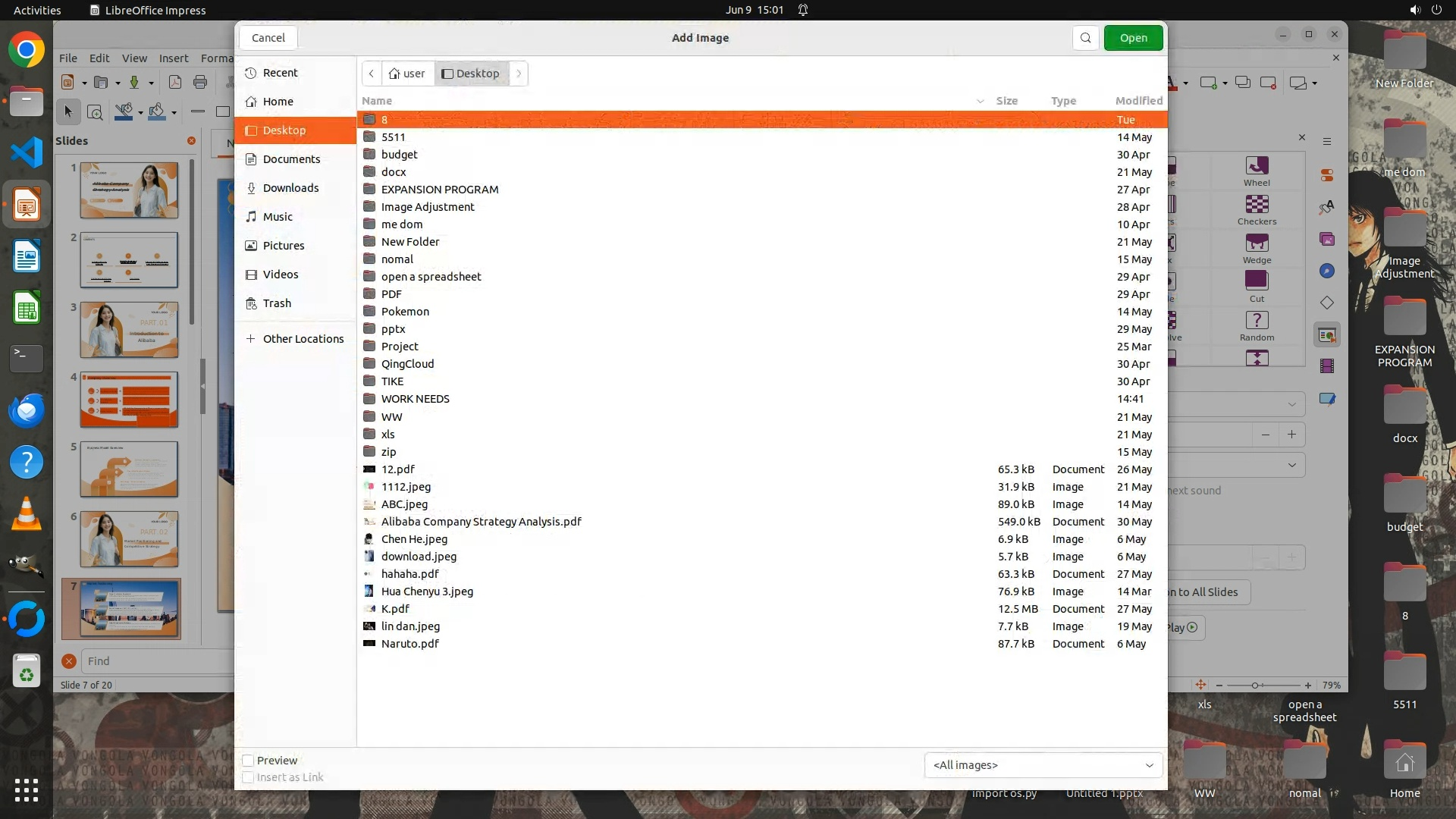Launch VLC from the dock

click(27, 514)
